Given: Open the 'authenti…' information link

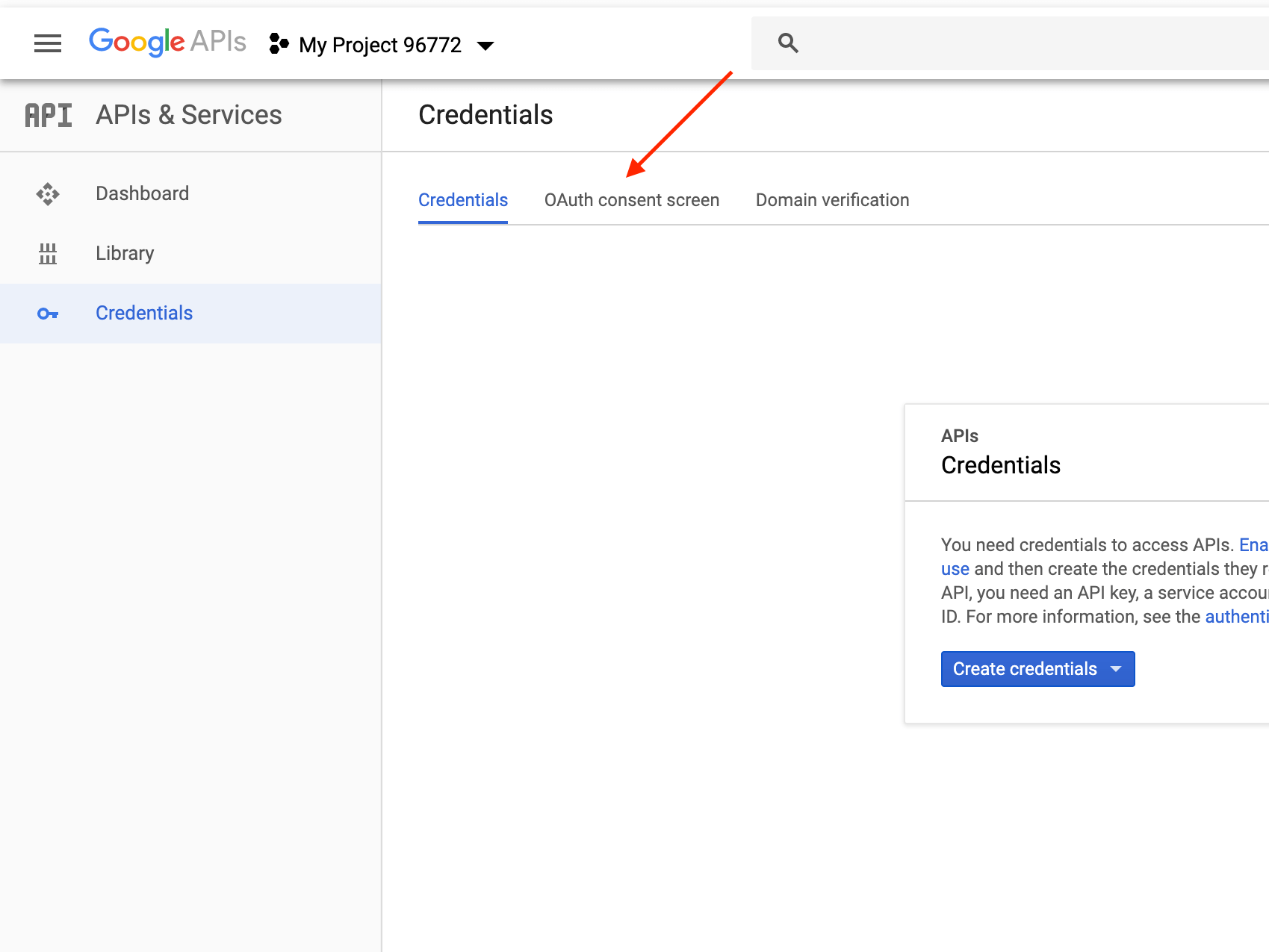Looking at the screenshot, I should 1236,617.
